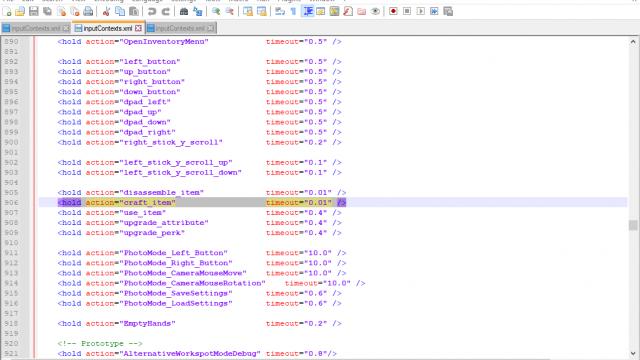Open the function list panel
The image size is (640, 360).
pyautogui.click(x=348, y=11)
